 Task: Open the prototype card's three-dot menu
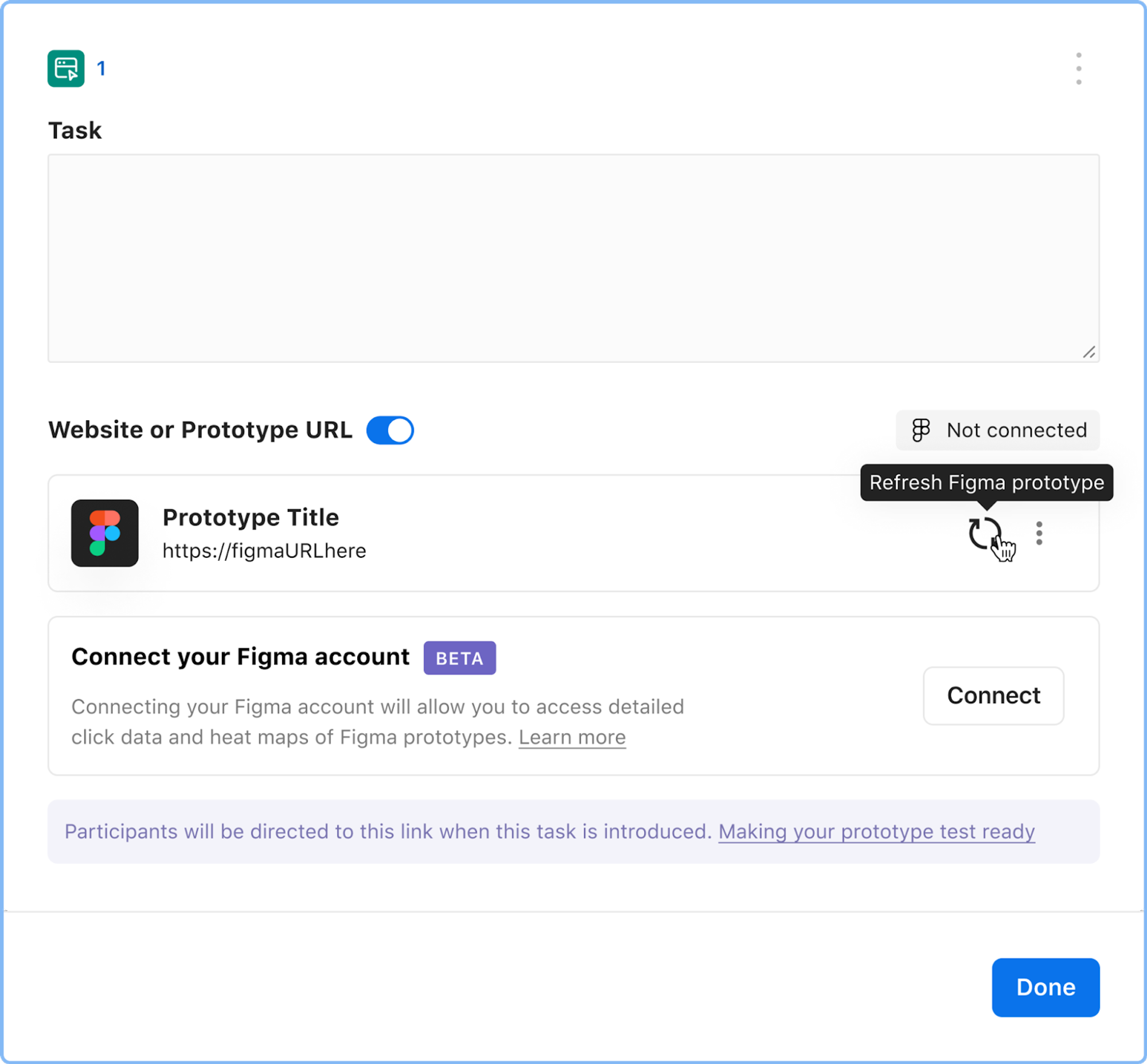(x=1039, y=533)
